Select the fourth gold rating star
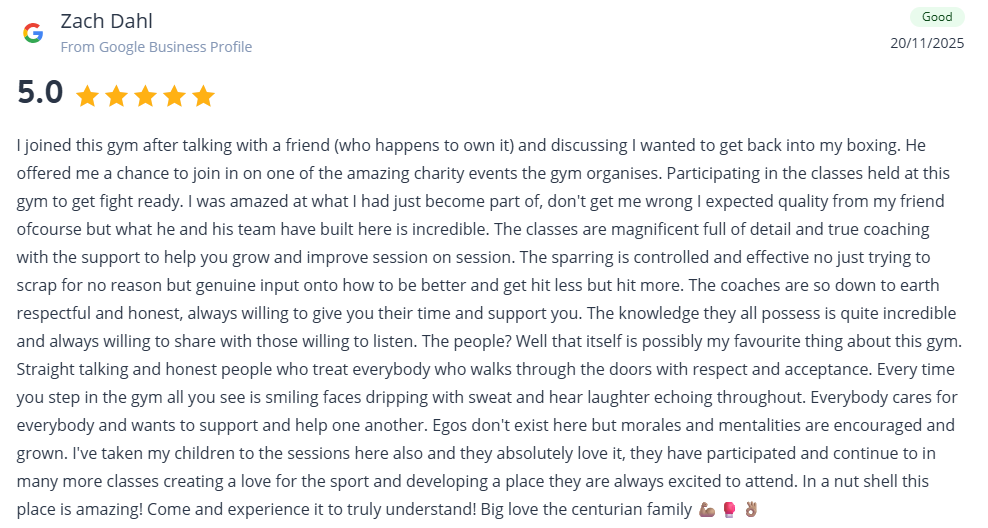 (174, 96)
